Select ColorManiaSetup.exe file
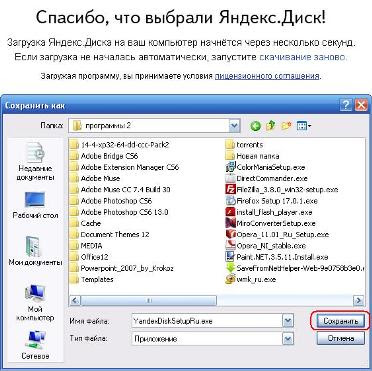The height and width of the screenshot is (371, 372). pyautogui.click(x=265, y=167)
